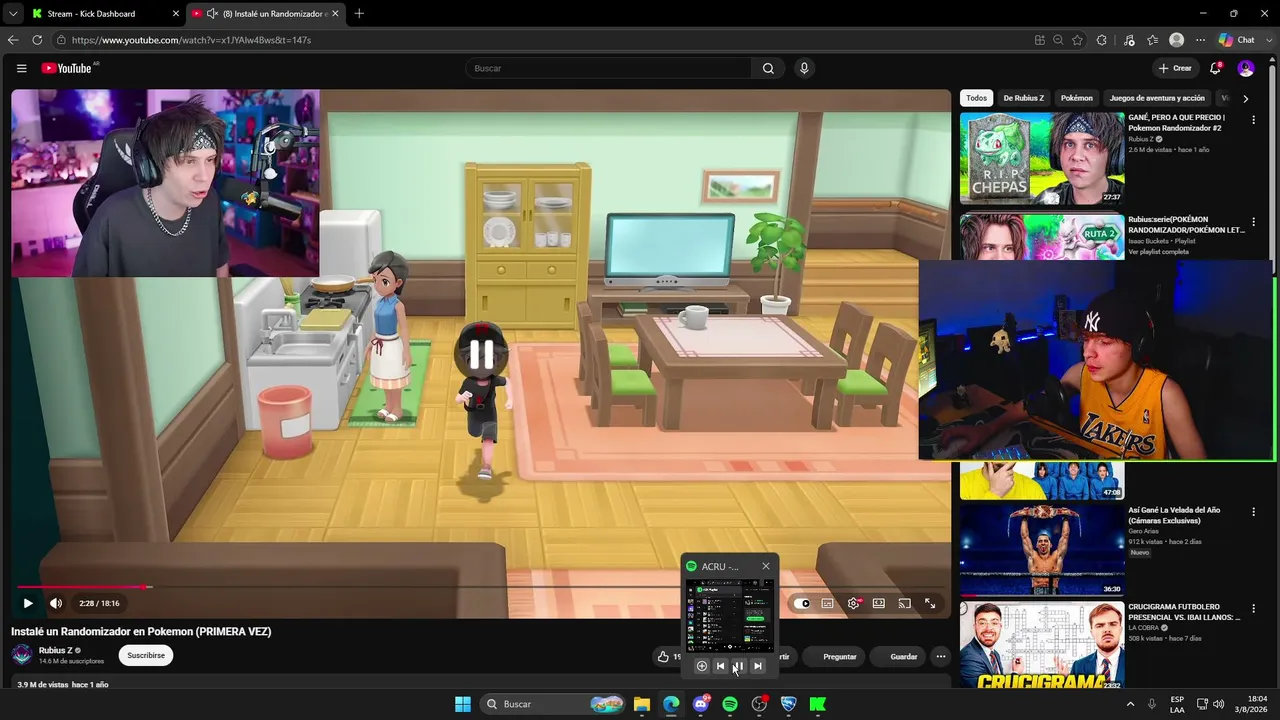This screenshot has height=720, width=1280.
Task: Open Así Gané La Velada del Año video
Action: 1042,549
